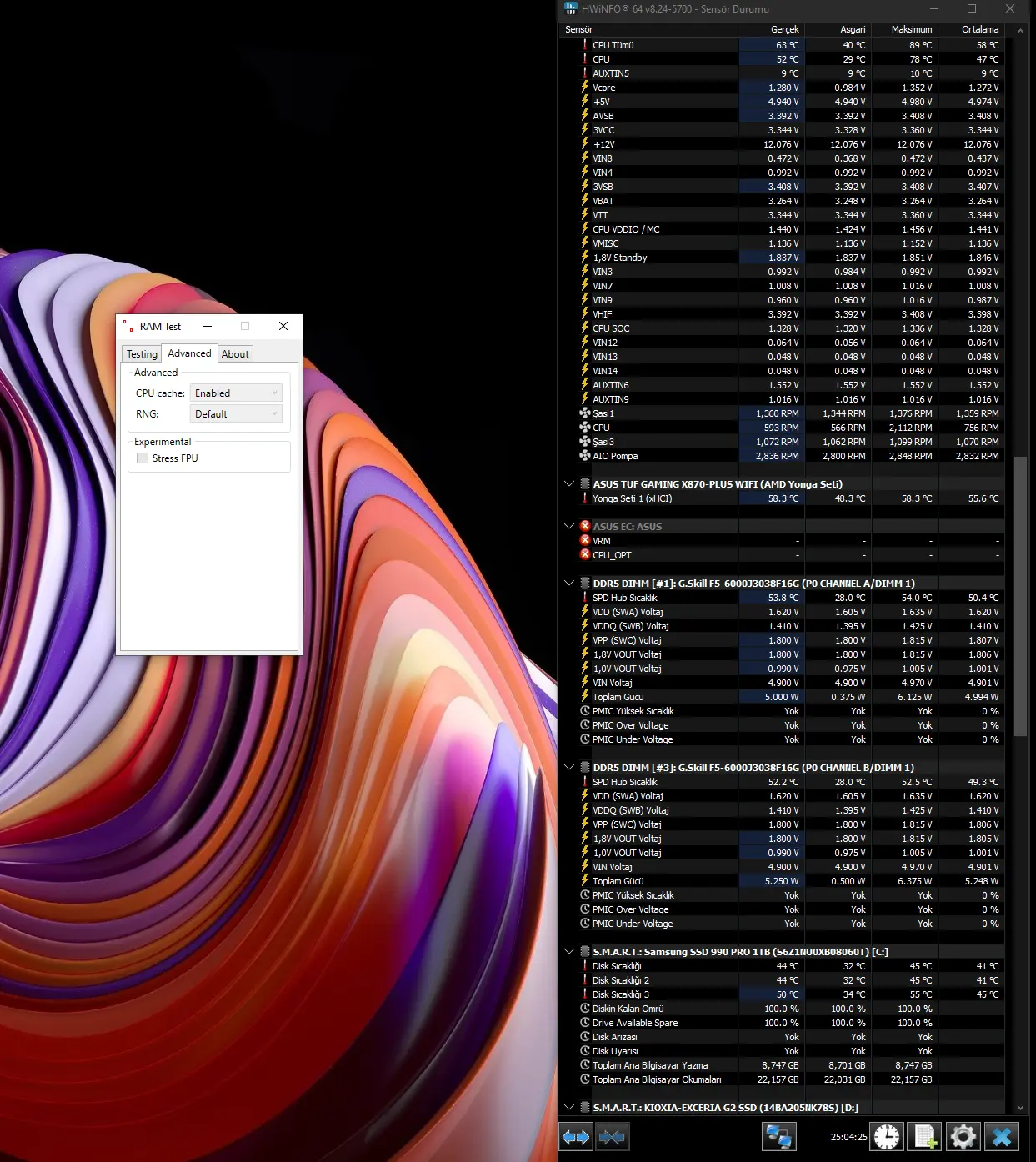This screenshot has width=1036, height=1162.
Task: Select the AUXTIN5 temperature row
Action: pyautogui.click(x=781, y=73)
